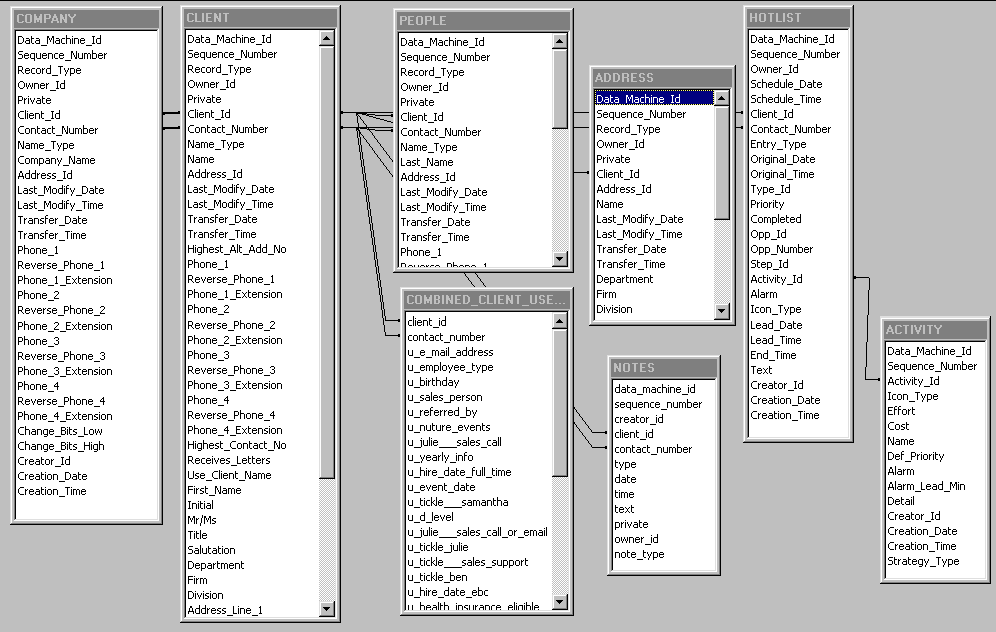Viewport: 996px width, 632px height.
Task: Choose u_birthday field in COMBINED_CLIENT_USE table
Action: (433, 382)
